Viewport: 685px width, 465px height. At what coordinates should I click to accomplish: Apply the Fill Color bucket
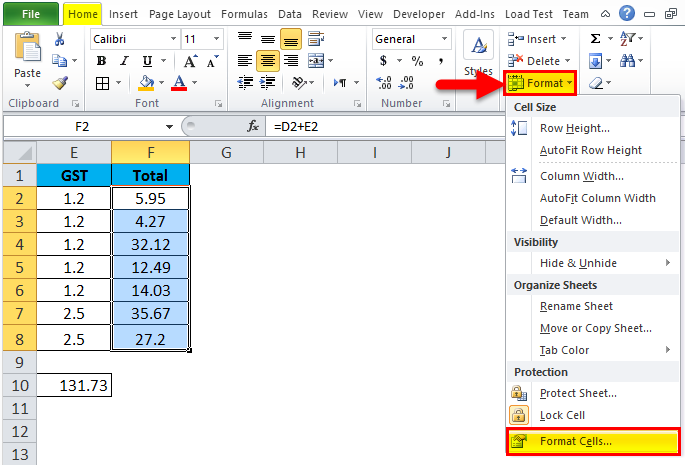click(146, 83)
